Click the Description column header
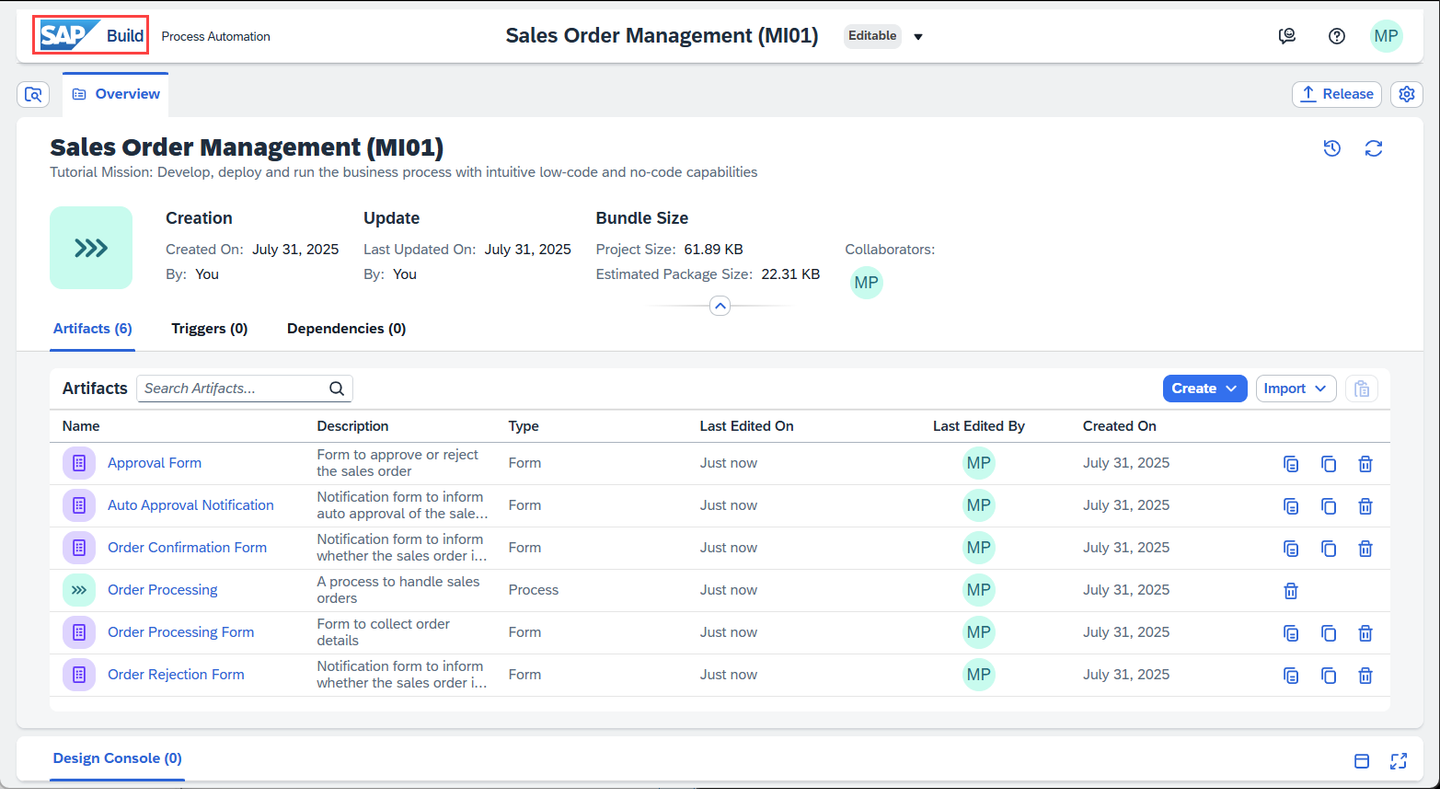1440x789 pixels. point(353,426)
